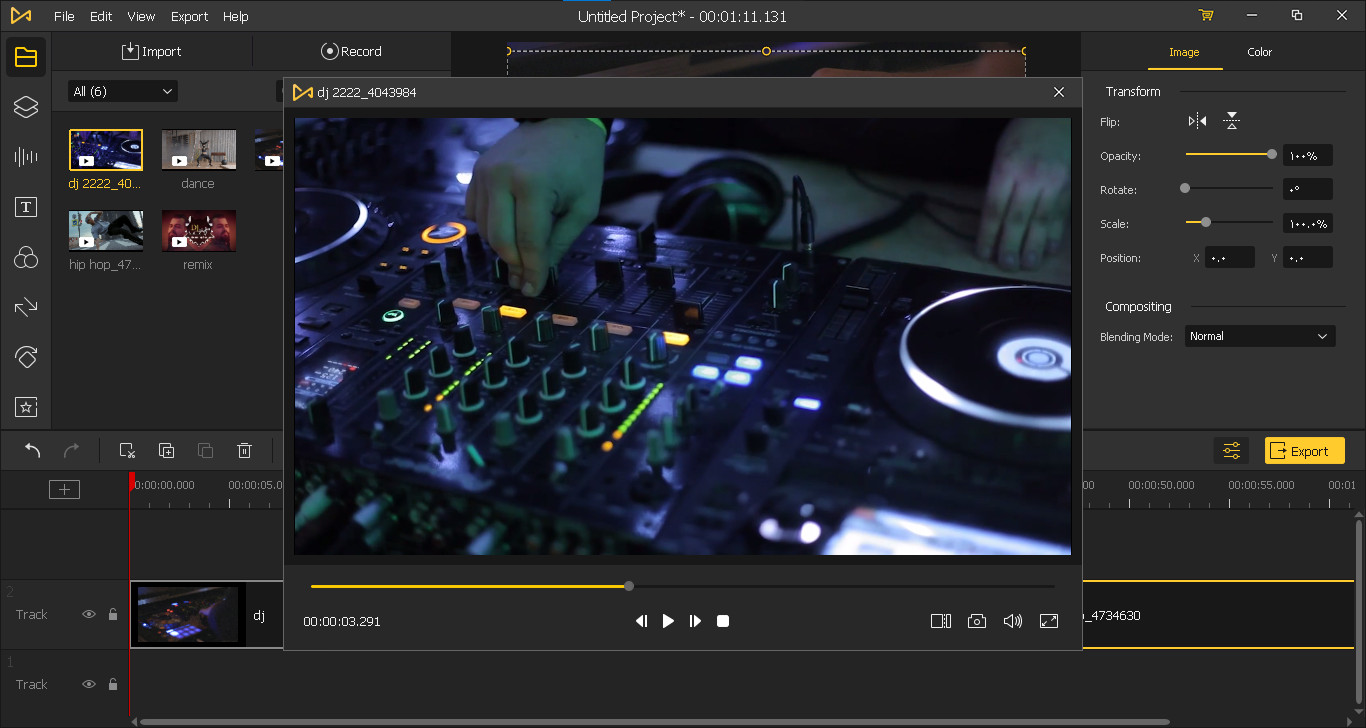Hide Track 2 using its eye toggle
Image resolution: width=1366 pixels, height=728 pixels.
tap(88, 614)
